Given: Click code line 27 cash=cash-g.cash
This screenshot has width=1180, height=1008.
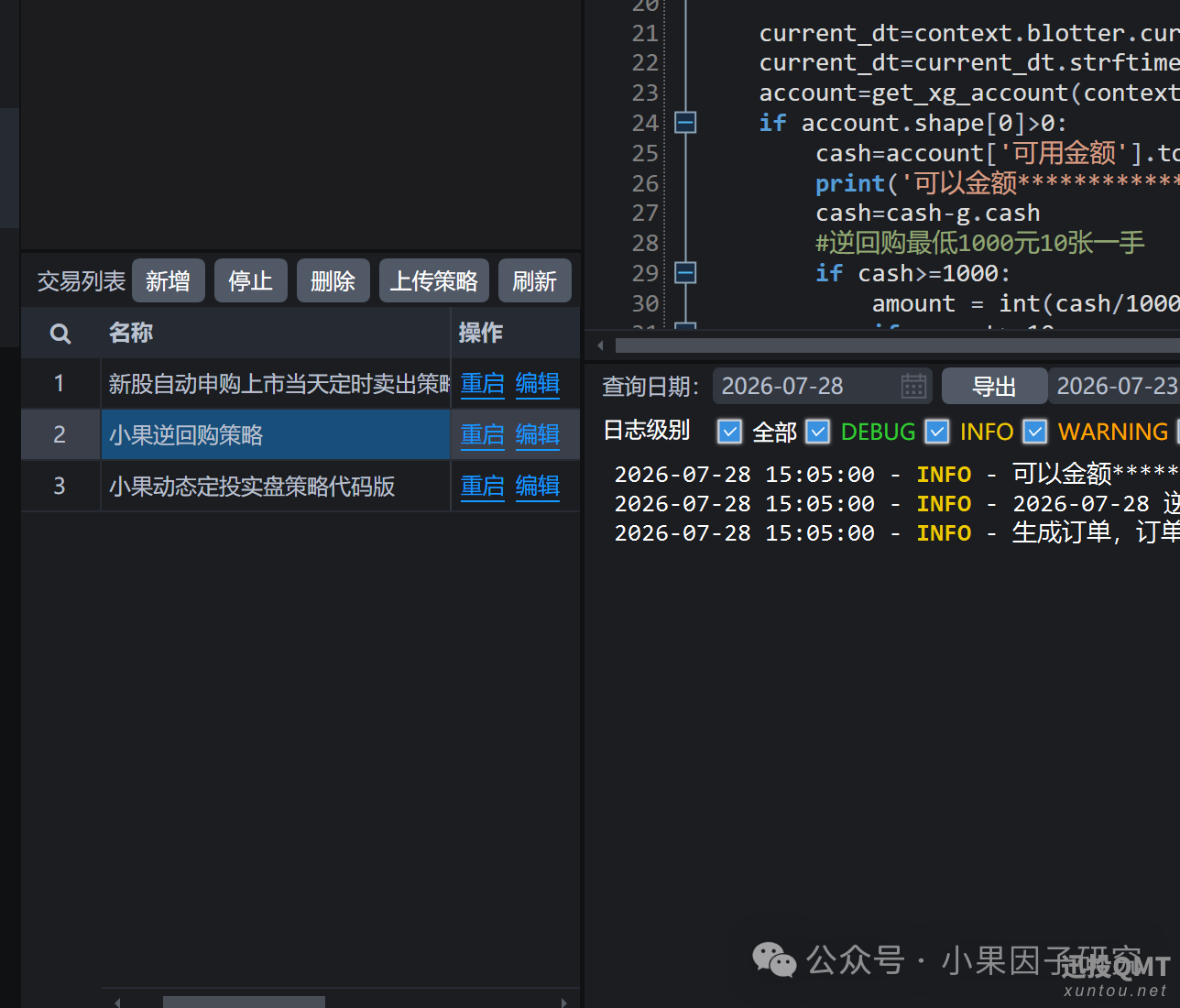Looking at the screenshot, I should pos(928,213).
